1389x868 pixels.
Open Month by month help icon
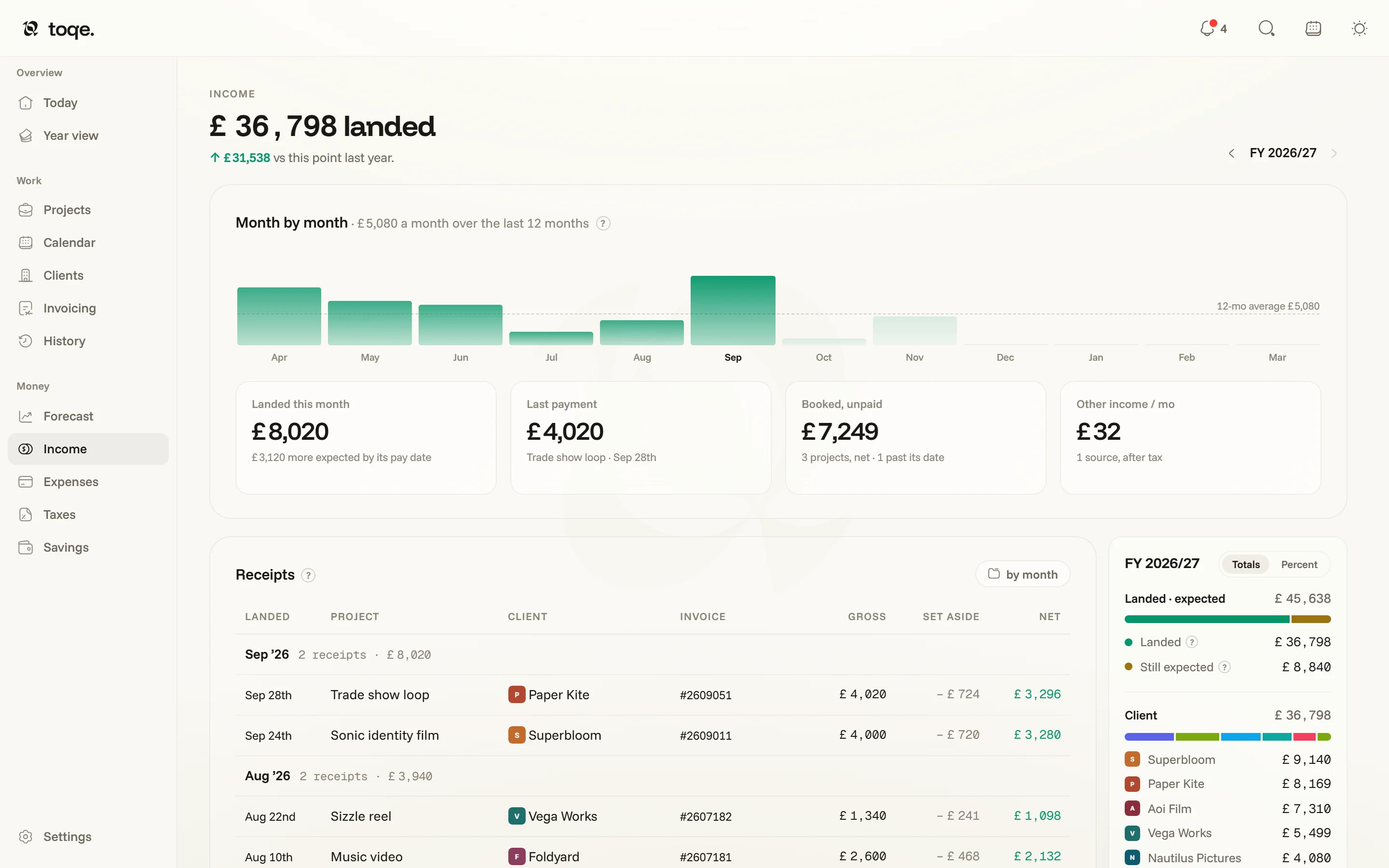(603, 223)
